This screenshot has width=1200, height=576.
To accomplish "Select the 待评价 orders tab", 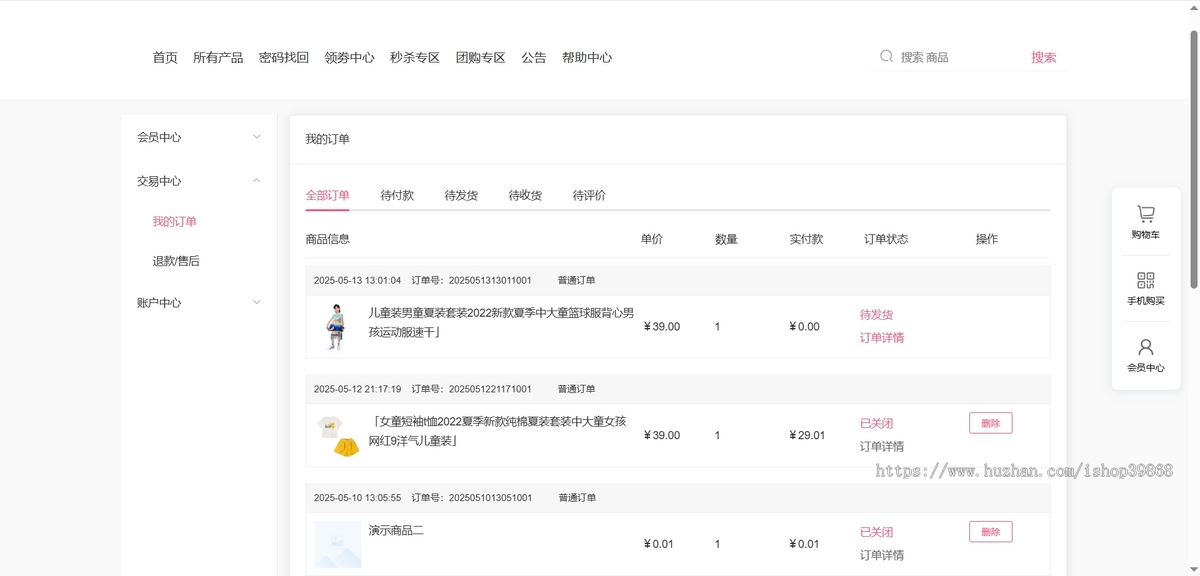I will coord(589,195).
